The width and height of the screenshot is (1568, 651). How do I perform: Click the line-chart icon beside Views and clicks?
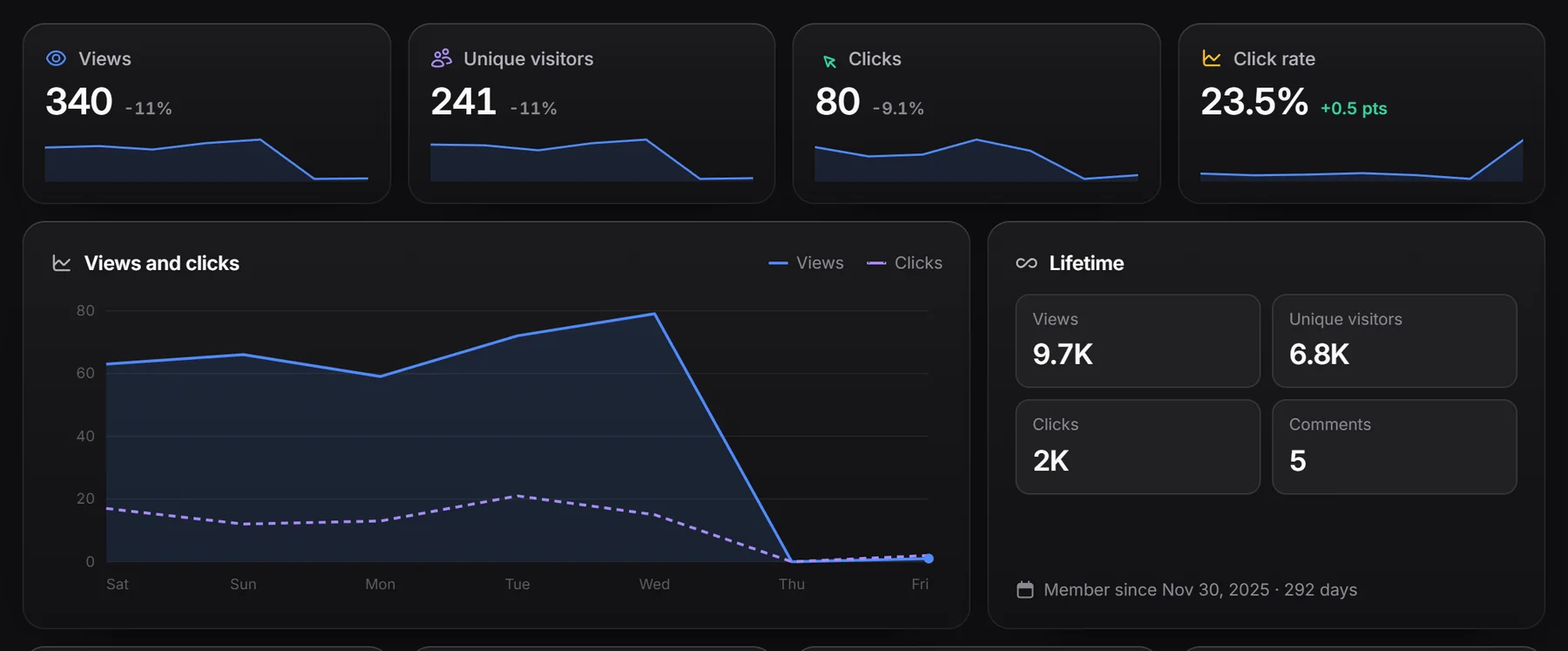(x=62, y=263)
